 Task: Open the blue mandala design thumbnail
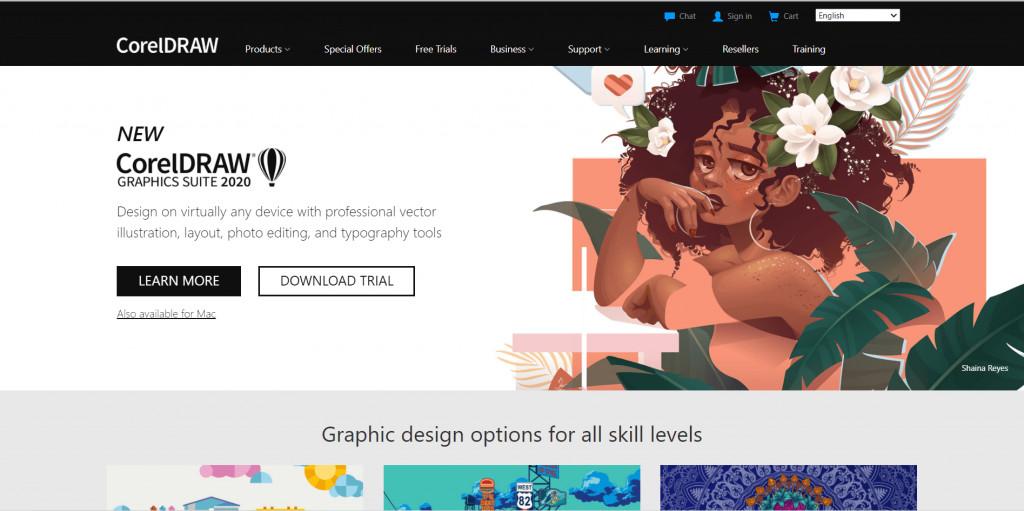click(x=788, y=487)
